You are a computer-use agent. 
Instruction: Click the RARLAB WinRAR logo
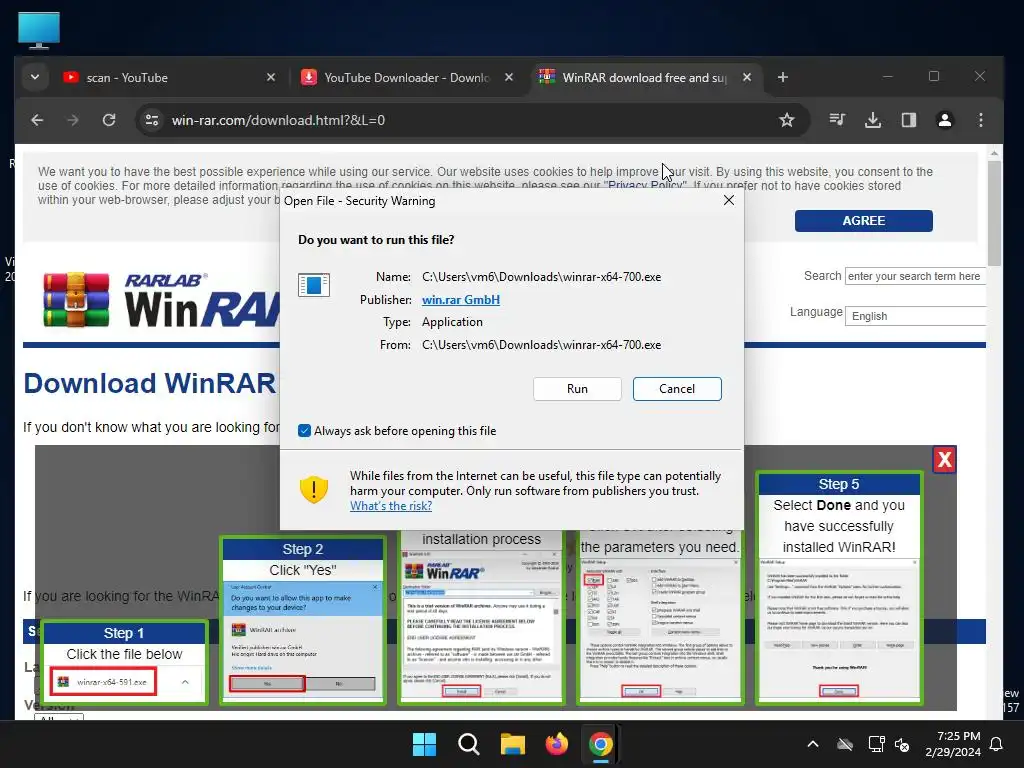click(162, 300)
